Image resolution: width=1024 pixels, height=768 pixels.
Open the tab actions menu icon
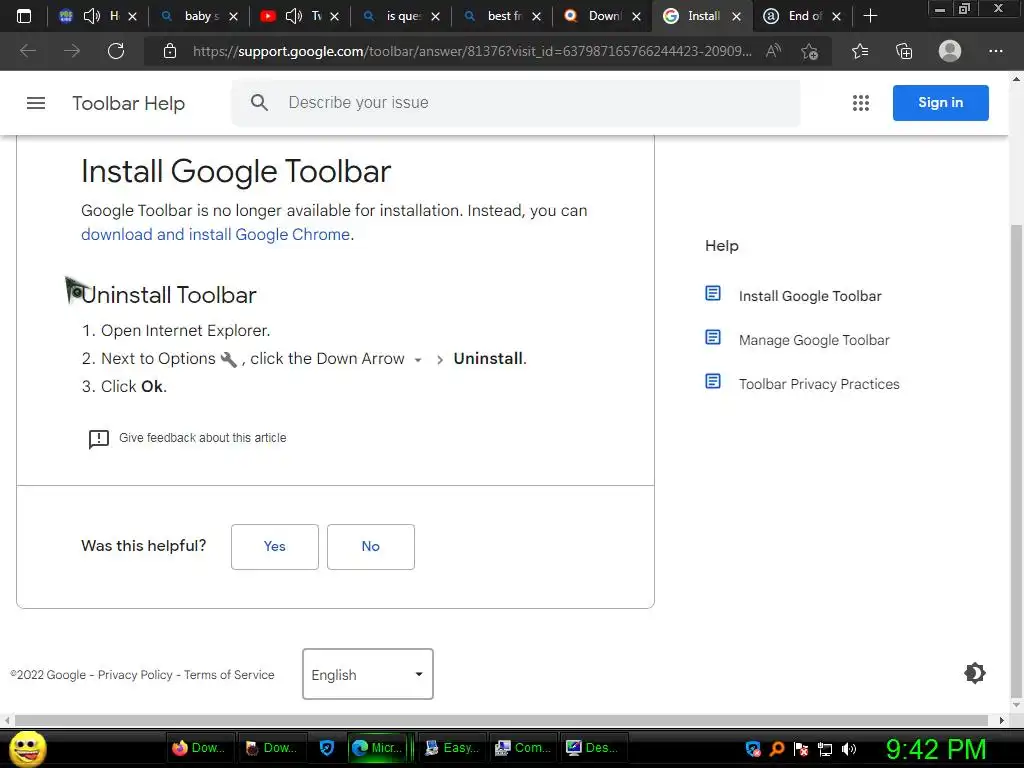click(24, 16)
